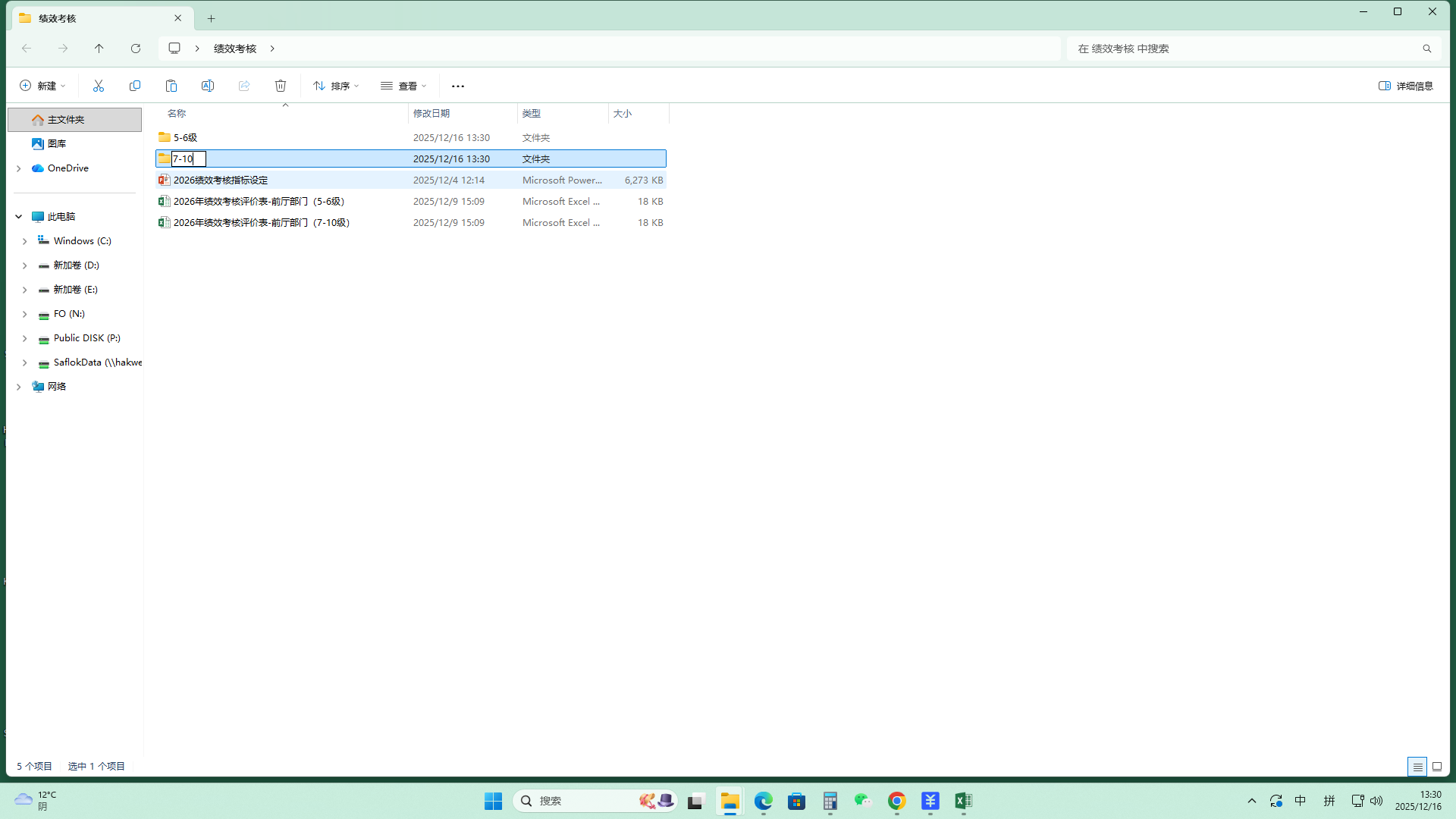Open the 排序 sort dropdown

pyautogui.click(x=337, y=86)
